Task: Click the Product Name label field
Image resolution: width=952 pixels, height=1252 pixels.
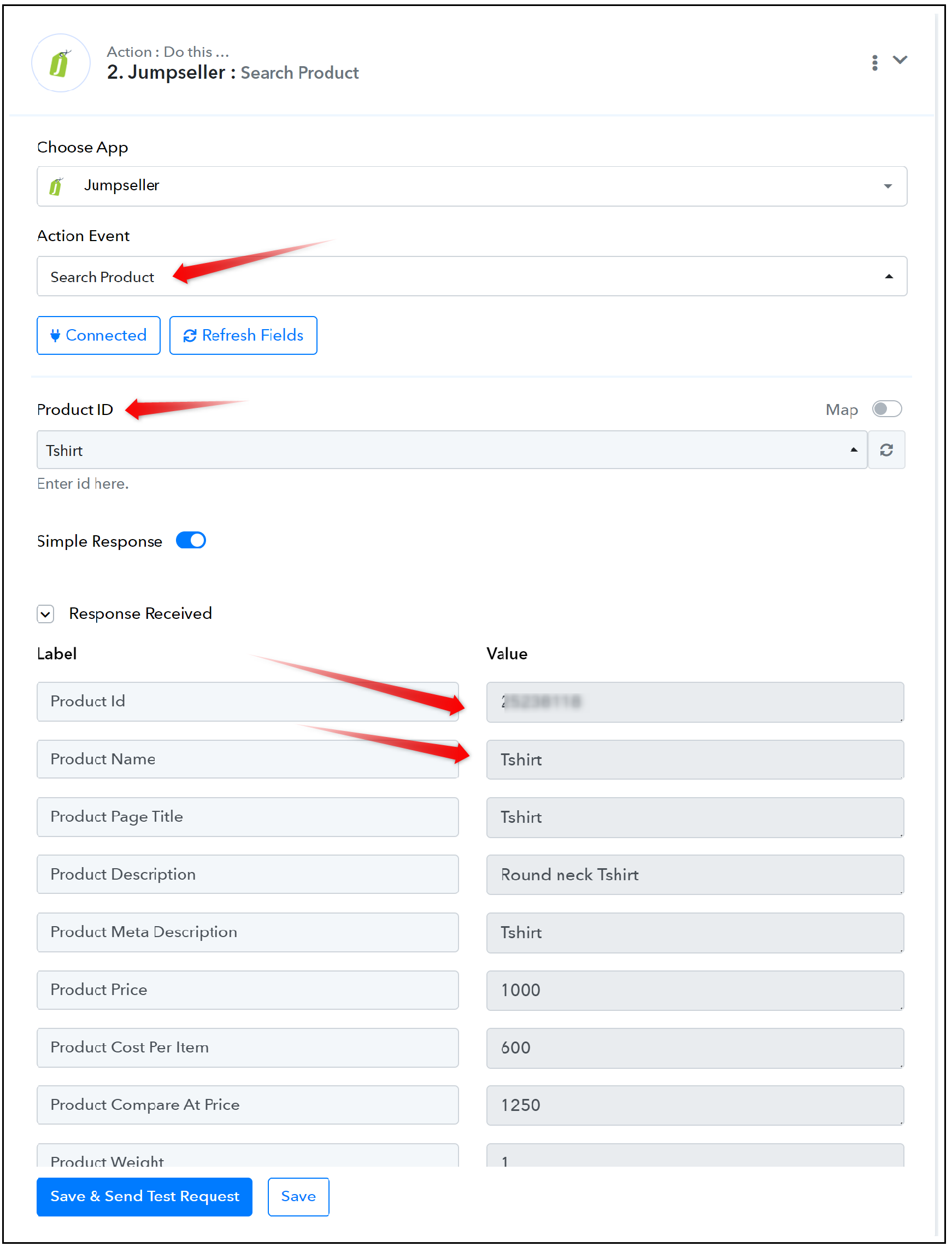Action: (248, 759)
